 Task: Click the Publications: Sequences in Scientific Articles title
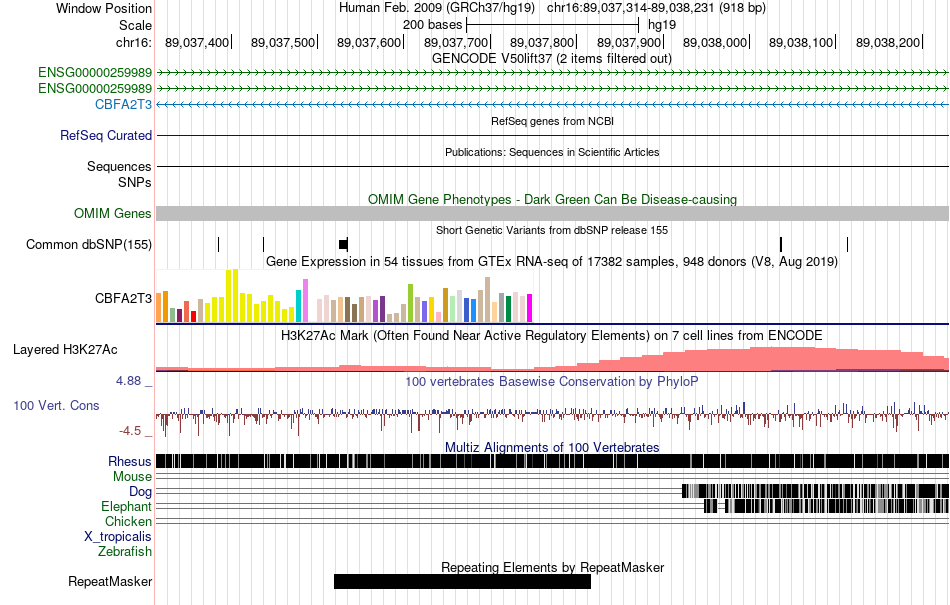click(552, 152)
